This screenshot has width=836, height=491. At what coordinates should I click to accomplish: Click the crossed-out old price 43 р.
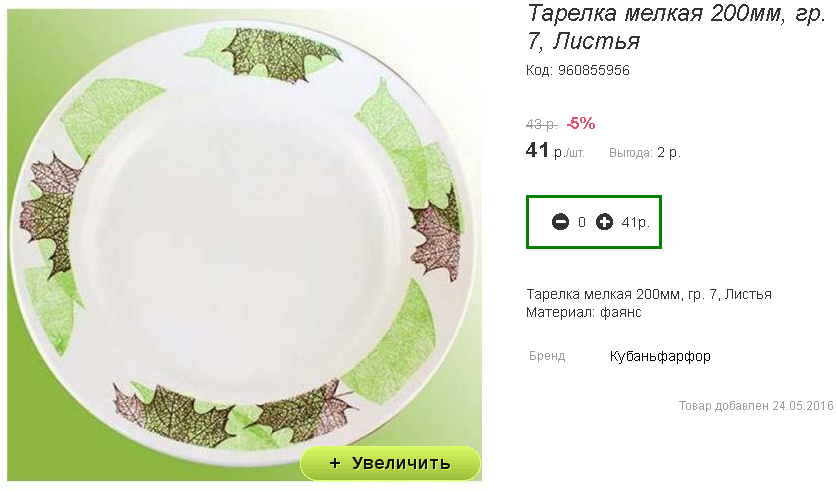coord(542,124)
